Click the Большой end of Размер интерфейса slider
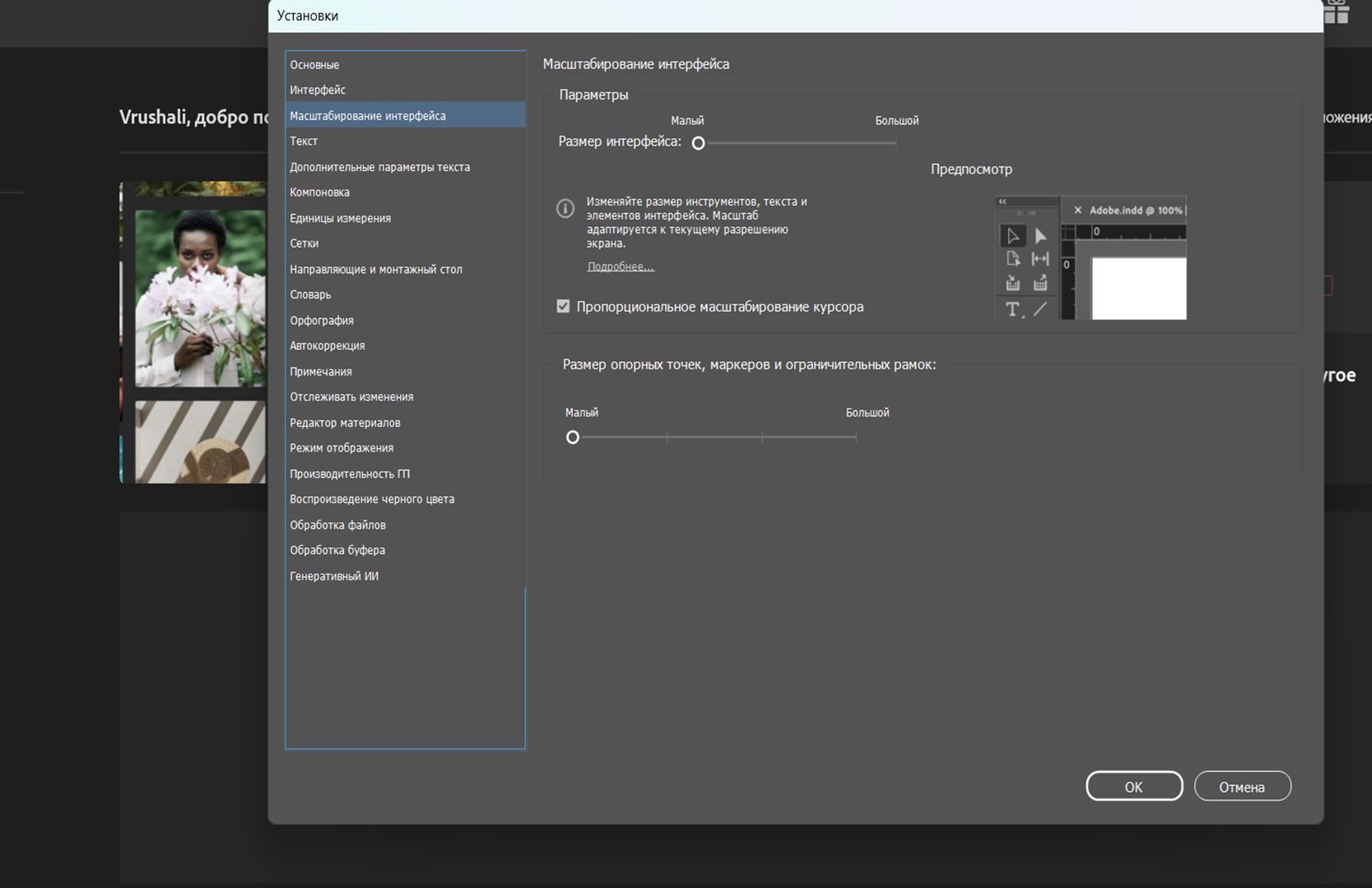1372x888 pixels. (x=895, y=143)
